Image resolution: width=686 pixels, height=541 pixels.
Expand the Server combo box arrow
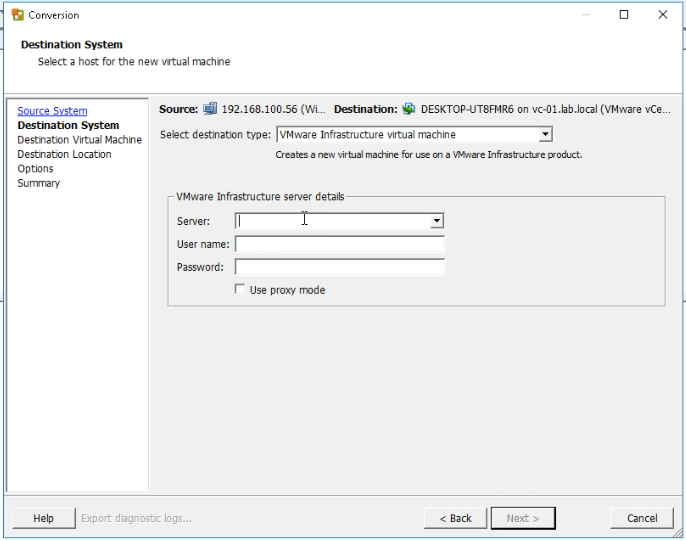[436, 221]
